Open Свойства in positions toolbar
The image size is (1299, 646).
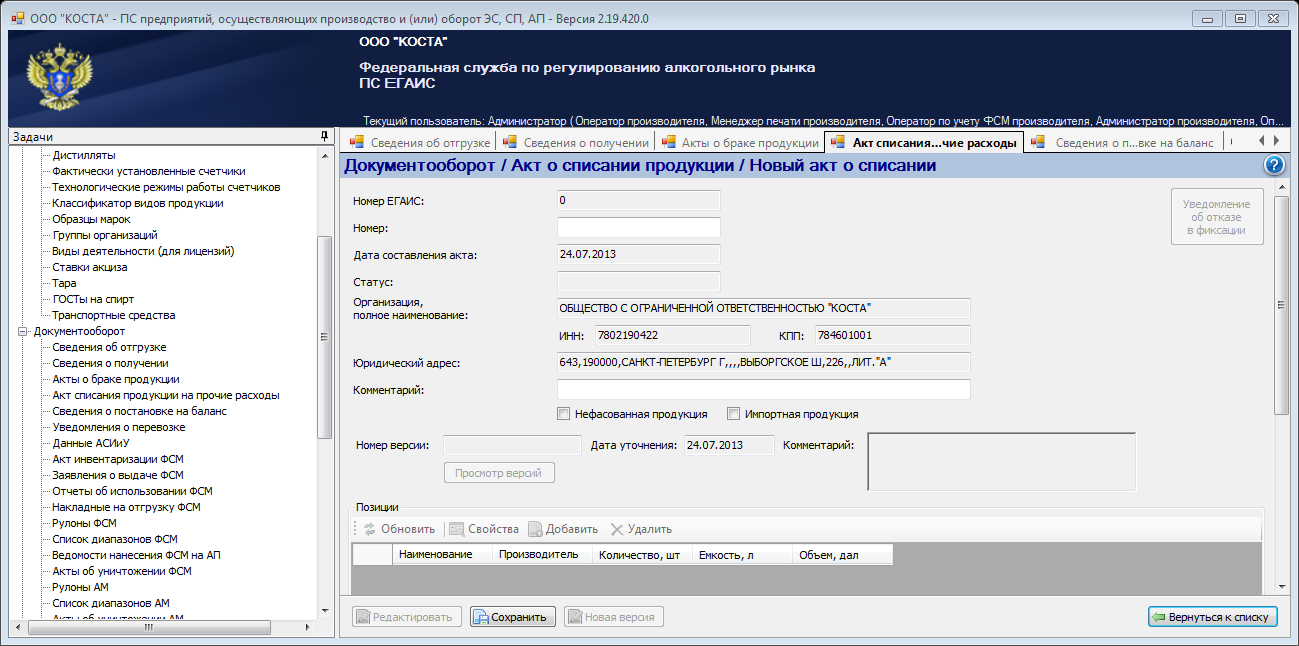(484, 529)
